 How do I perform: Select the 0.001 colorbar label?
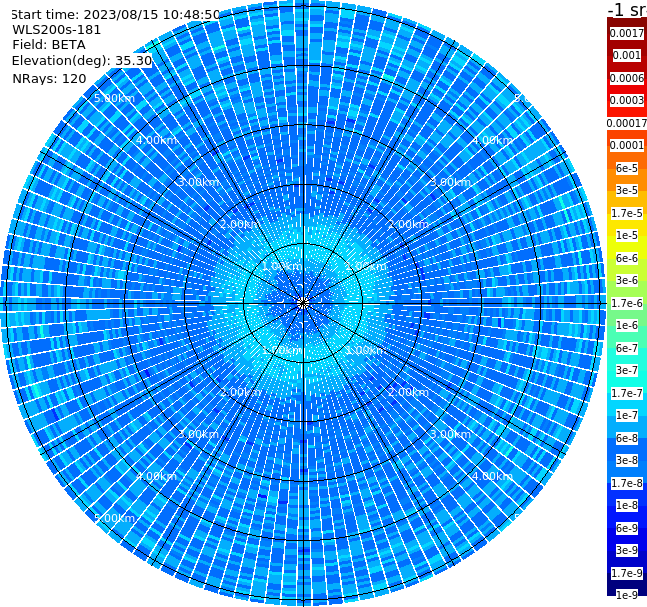pyautogui.click(x=627, y=55)
